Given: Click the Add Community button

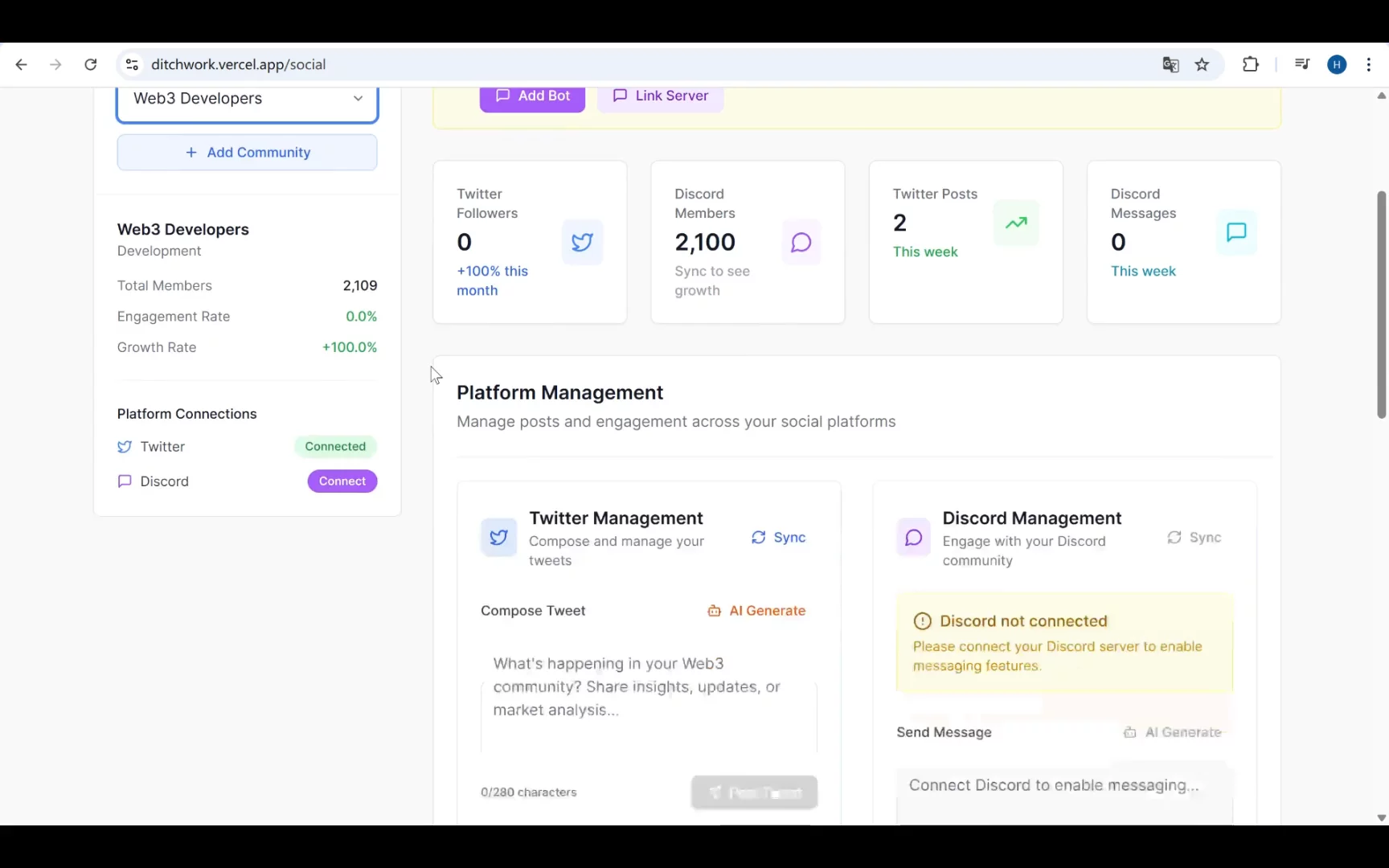Looking at the screenshot, I should [x=247, y=153].
